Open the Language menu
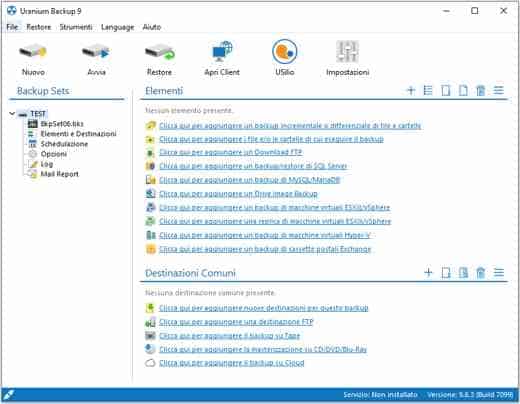This screenshot has width=520, height=404. (117, 27)
